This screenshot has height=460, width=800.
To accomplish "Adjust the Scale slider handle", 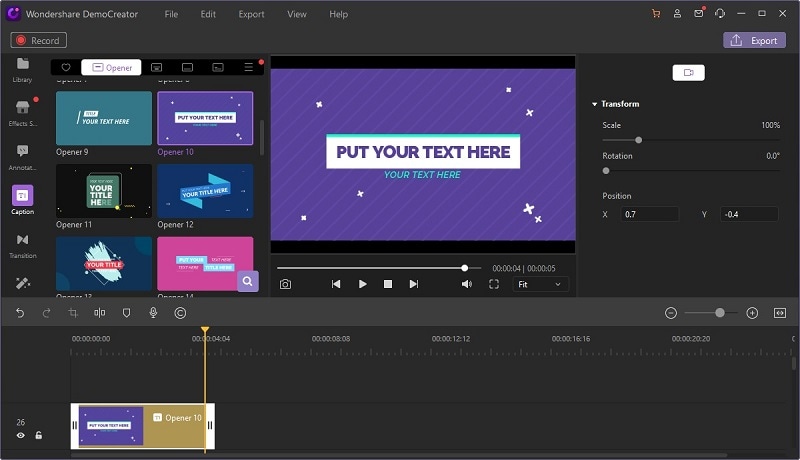I will (638, 140).
